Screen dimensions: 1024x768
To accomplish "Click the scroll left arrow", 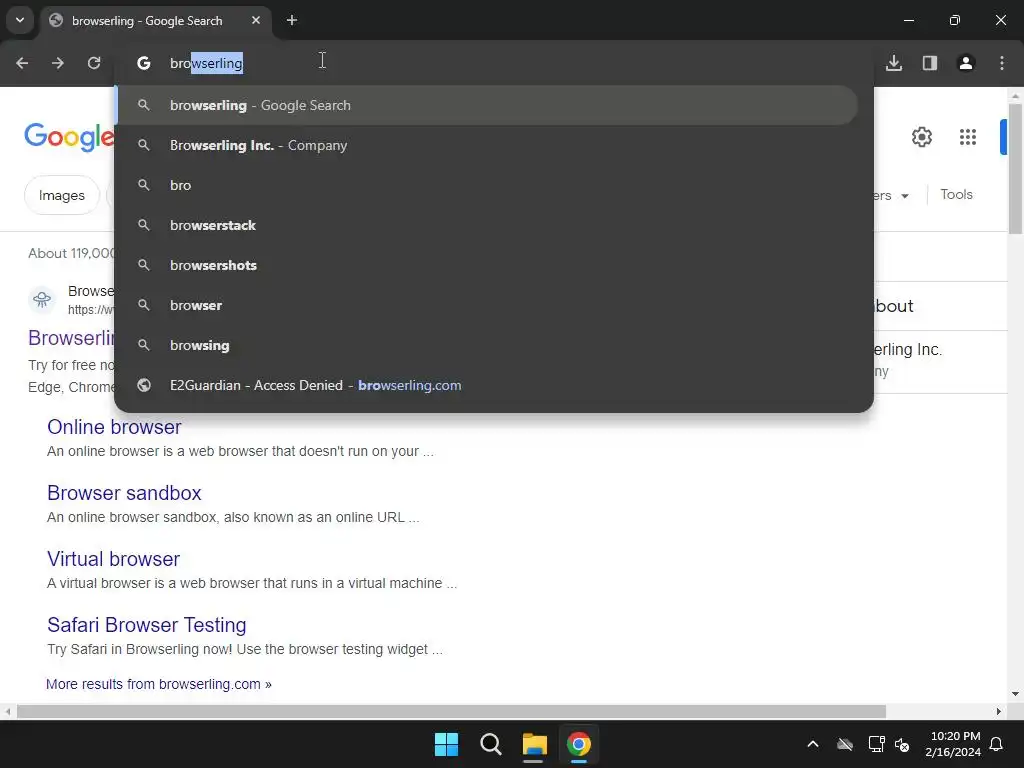I will pos(8,711).
